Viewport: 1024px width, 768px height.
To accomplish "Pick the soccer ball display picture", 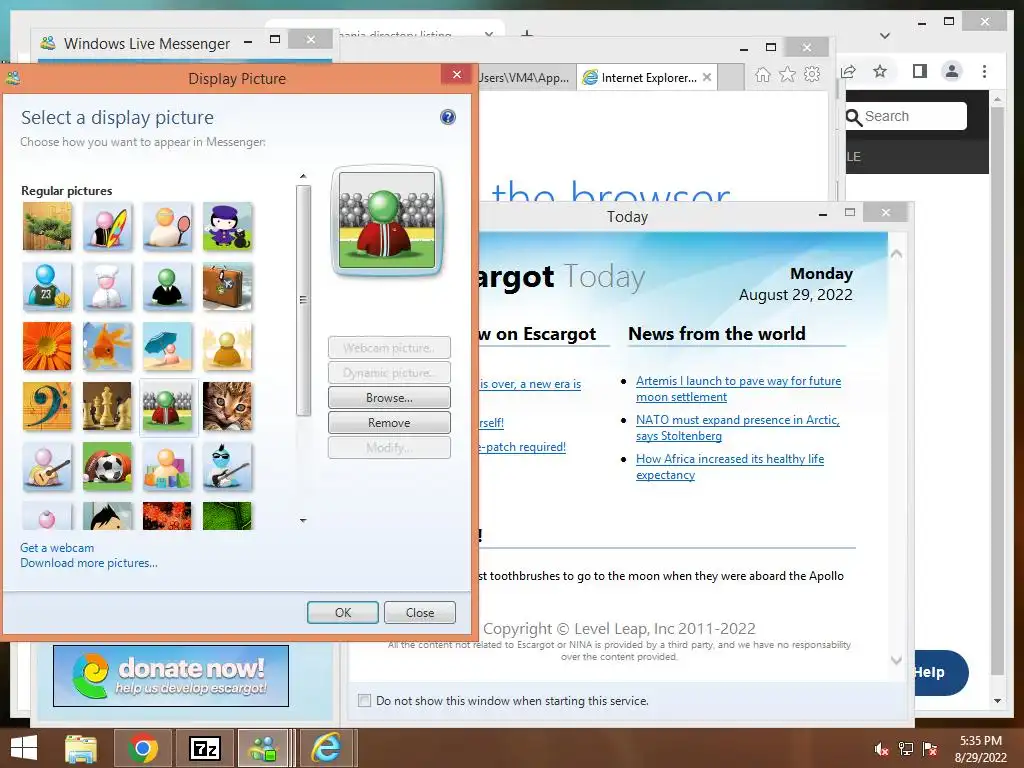I will [x=107, y=467].
